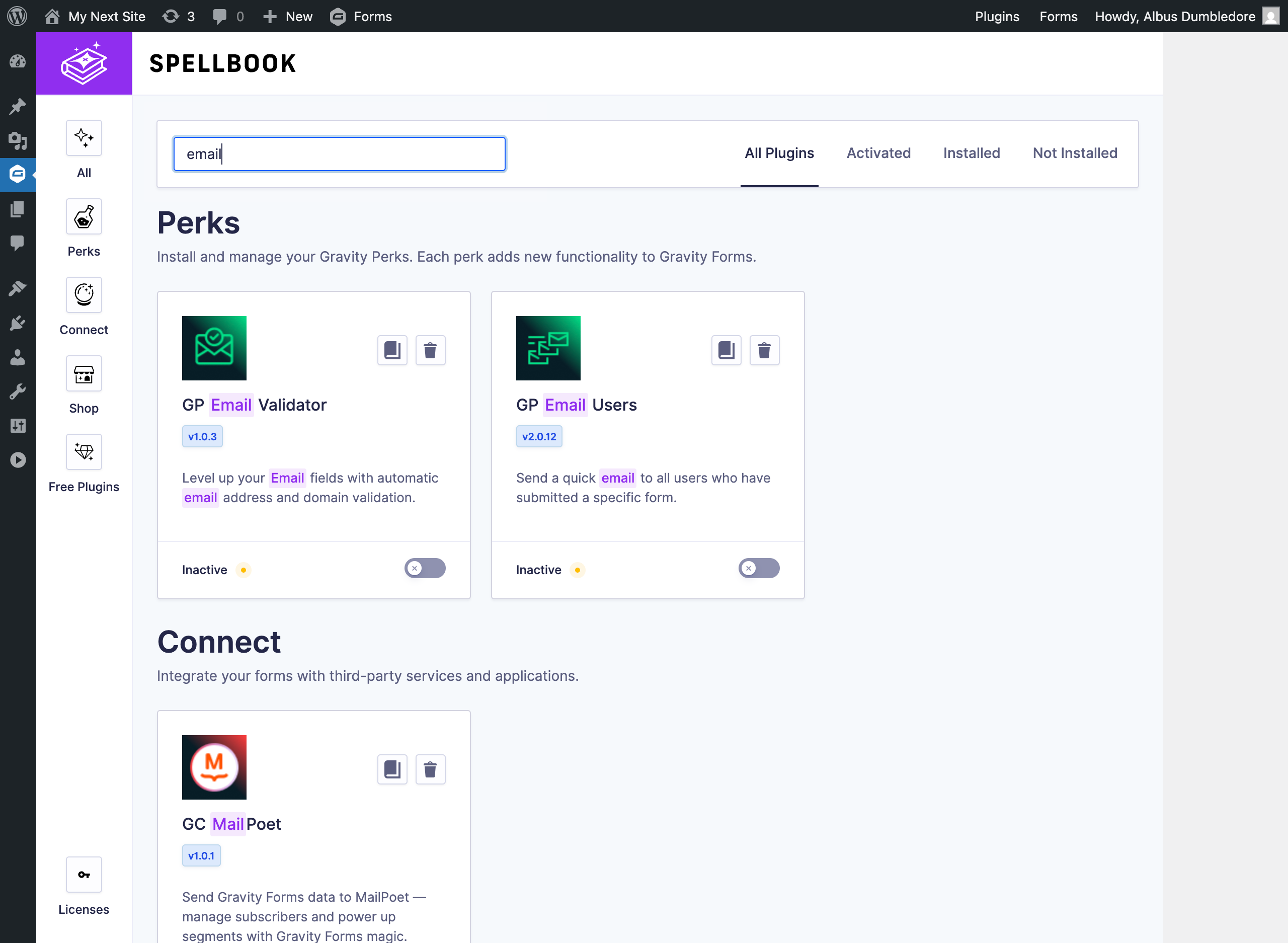Select the All sparkle category icon

point(84,138)
